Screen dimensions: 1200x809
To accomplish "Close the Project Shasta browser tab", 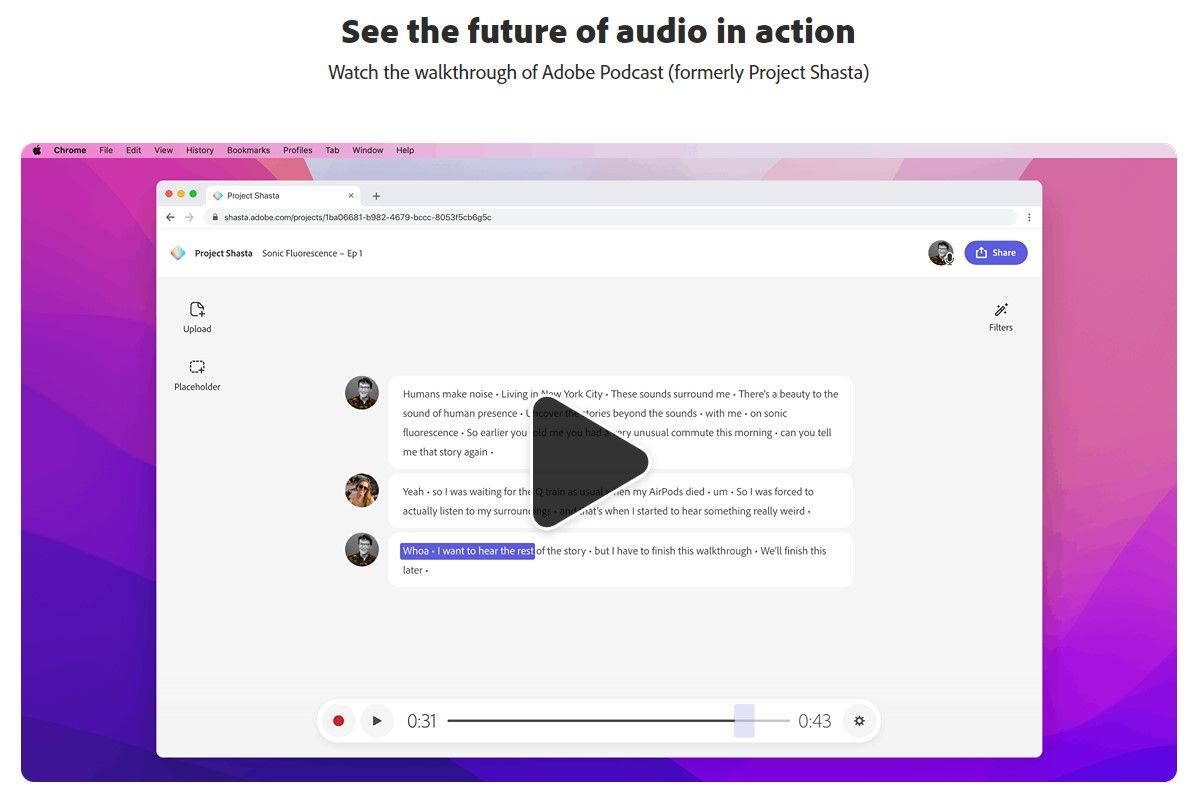I will (x=351, y=196).
